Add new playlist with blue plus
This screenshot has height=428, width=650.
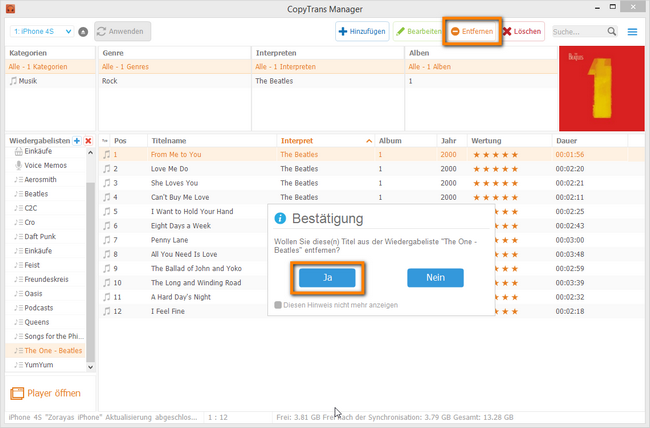pyautogui.click(x=77, y=141)
